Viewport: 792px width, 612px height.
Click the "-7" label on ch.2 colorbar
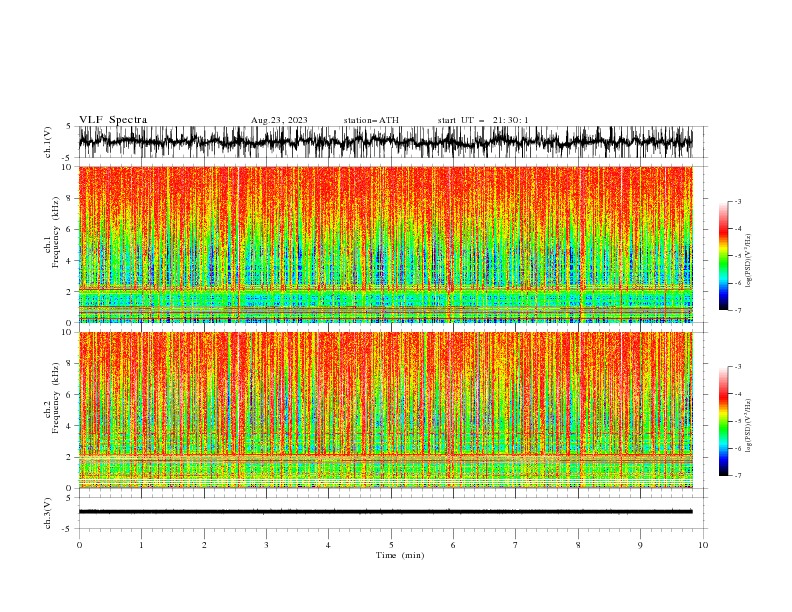(738, 475)
